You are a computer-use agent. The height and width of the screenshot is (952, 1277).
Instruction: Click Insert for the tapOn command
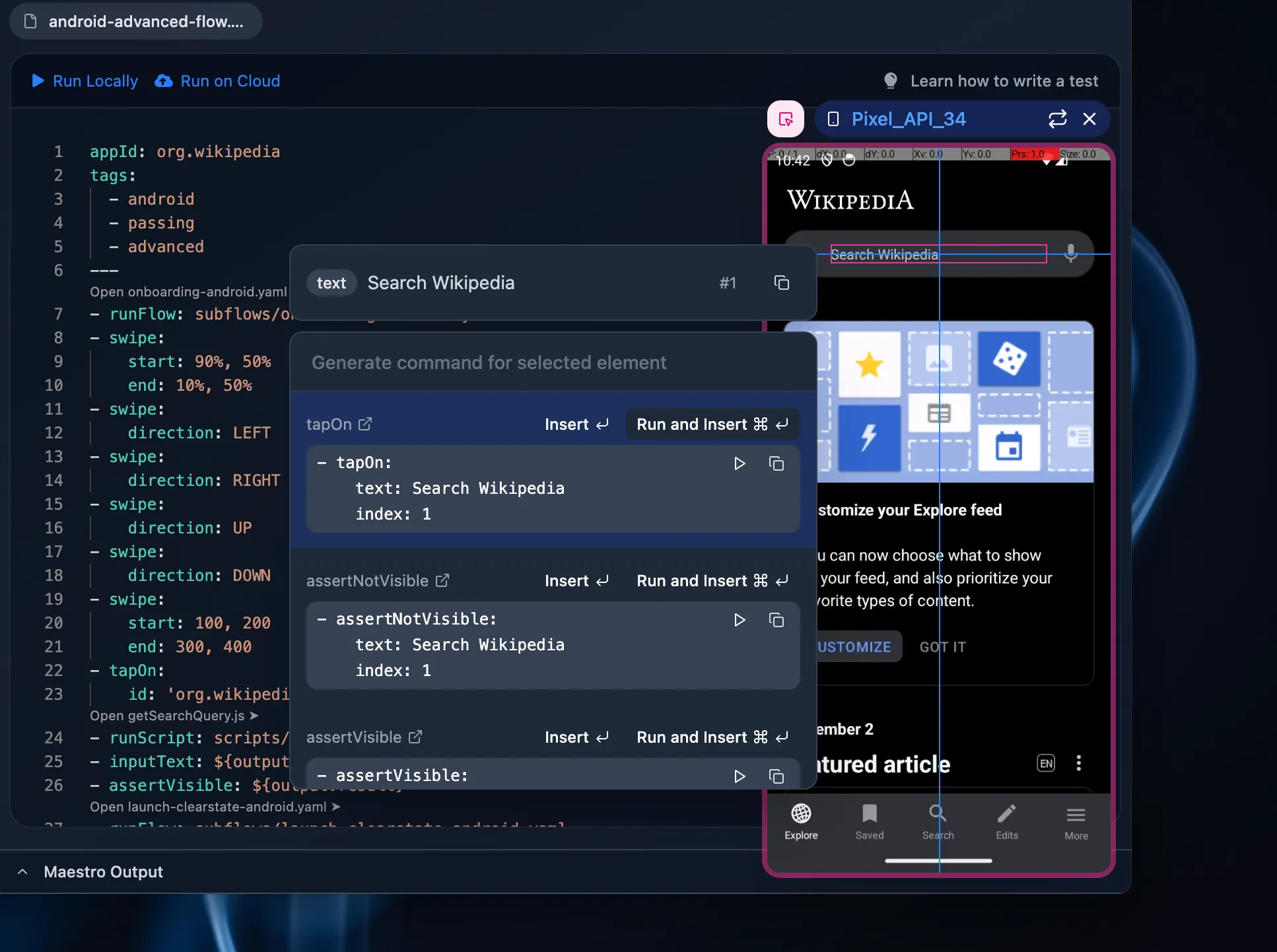(x=576, y=425)
